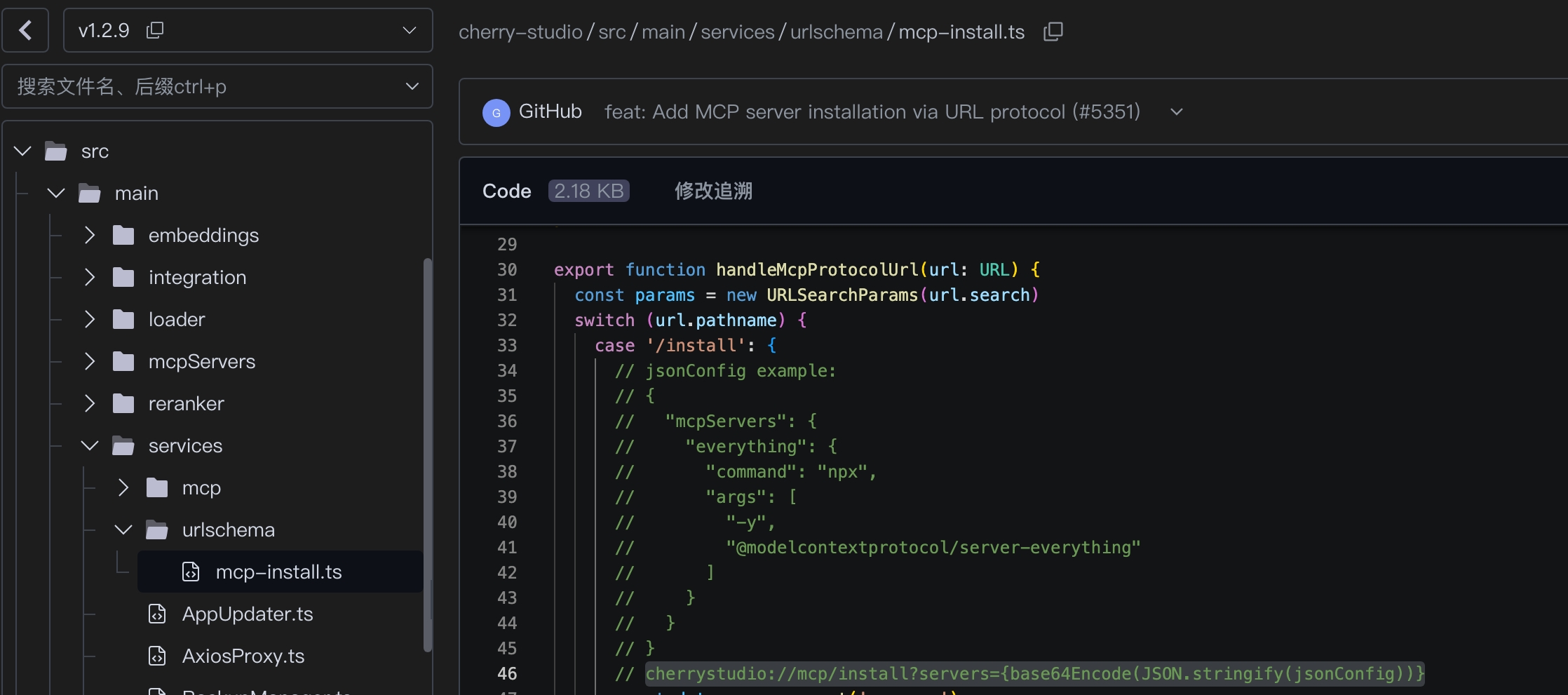Viewport: 1568px width, 695px height.
Task: Click line number 30 in the gutter
Action: click(x=507, y=270)
